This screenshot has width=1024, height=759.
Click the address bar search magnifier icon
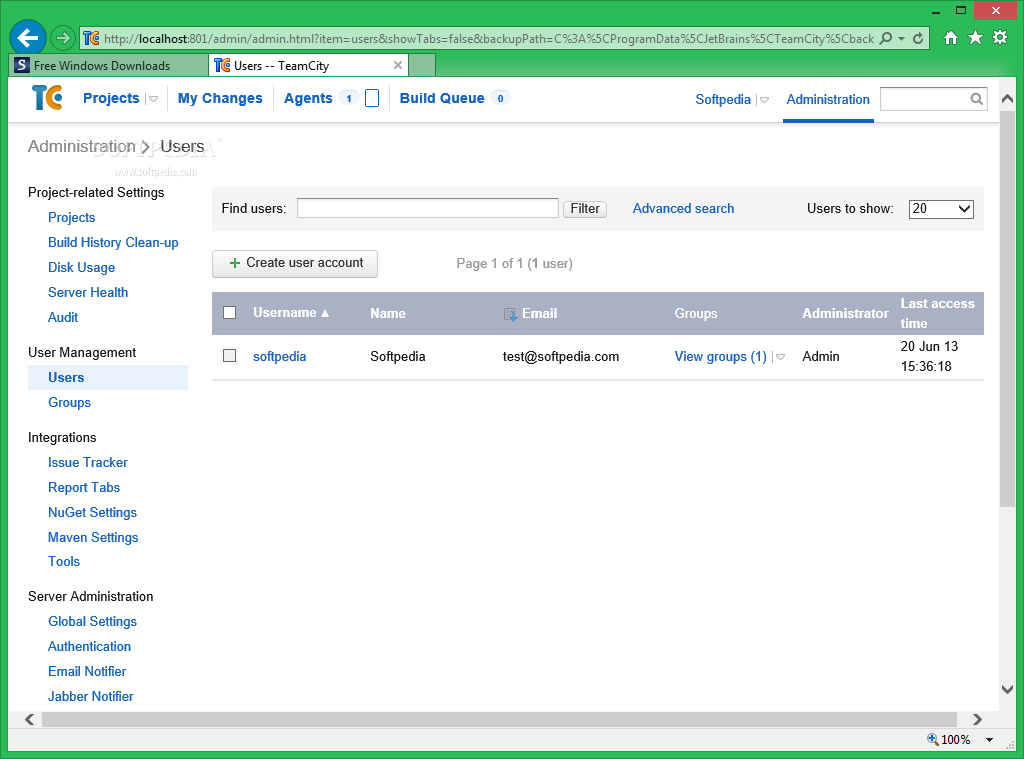[x=886, y=39]
